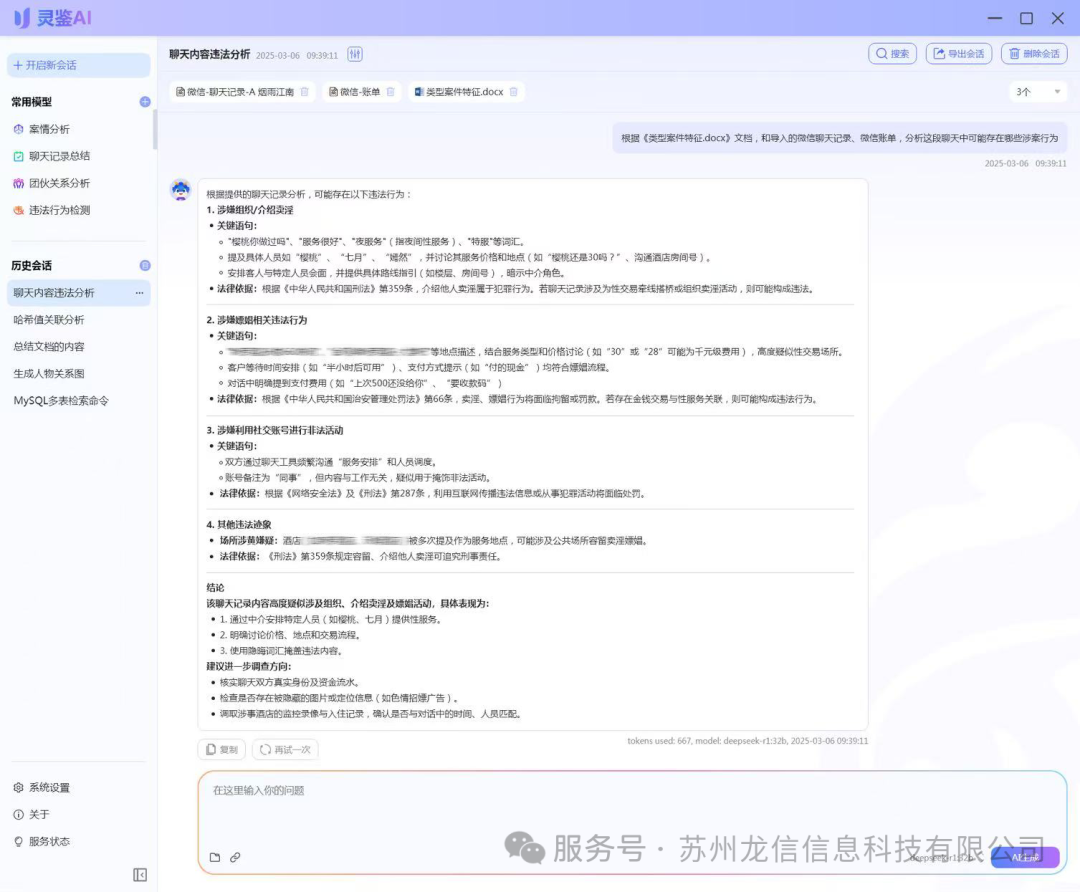Click 再试一次 to regenerate the answer
The width and height of the screenshot is (1080, 892).
[x=285, y=749]
